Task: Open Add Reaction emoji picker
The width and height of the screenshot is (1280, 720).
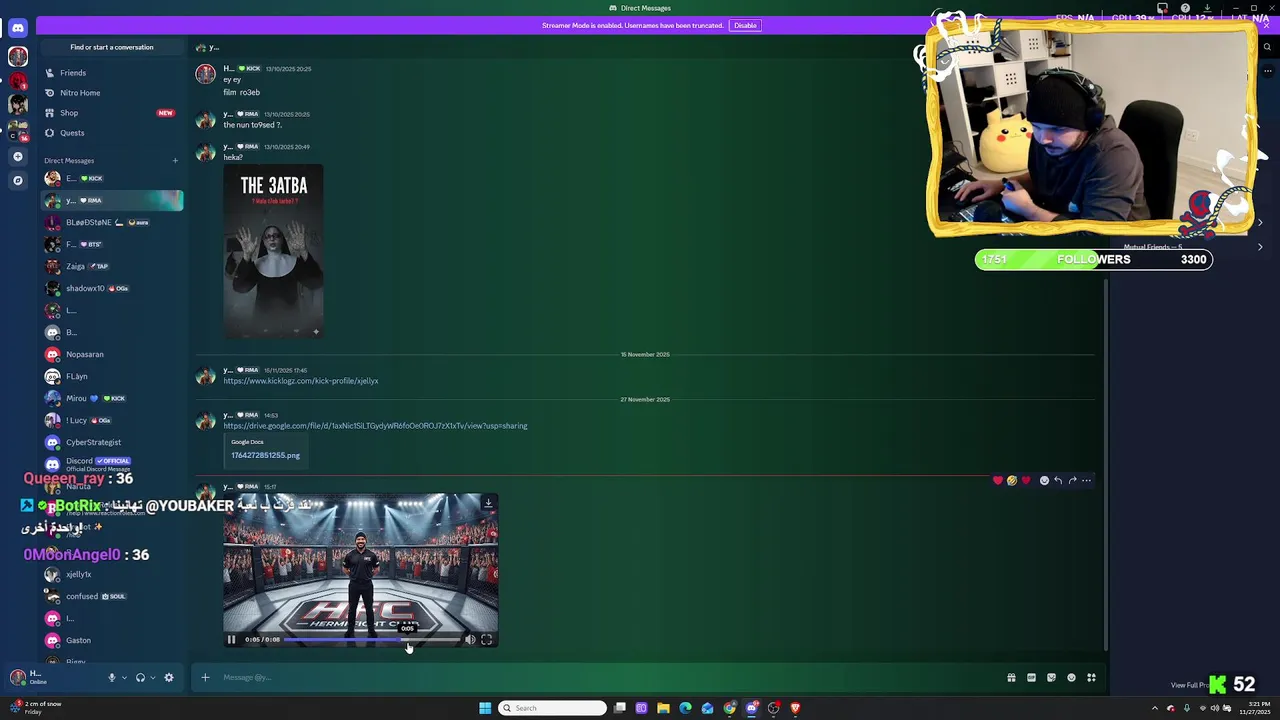Action: (x=1044, y=481)
